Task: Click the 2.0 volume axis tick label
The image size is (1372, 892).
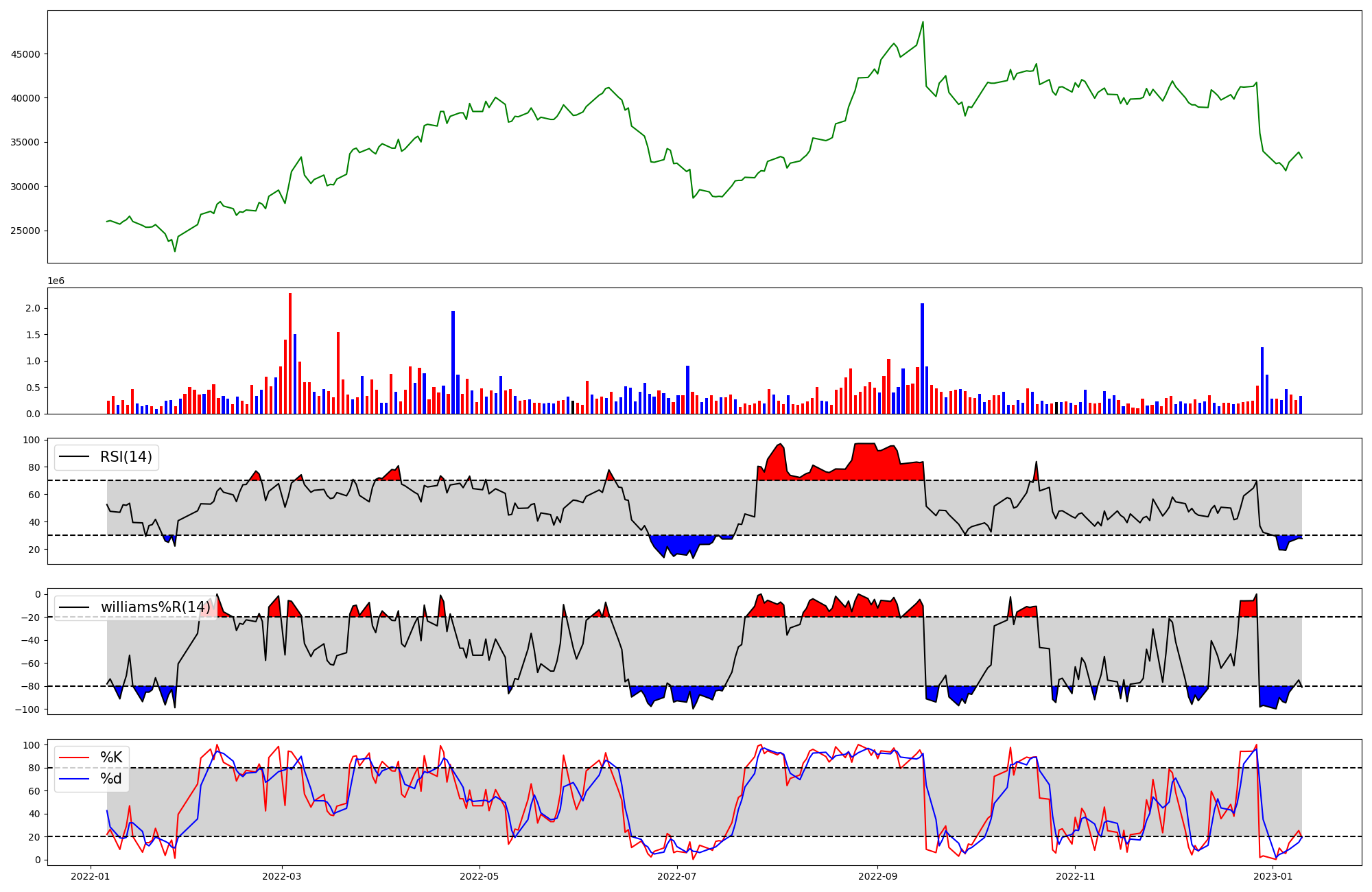Action: pos(32,309)
